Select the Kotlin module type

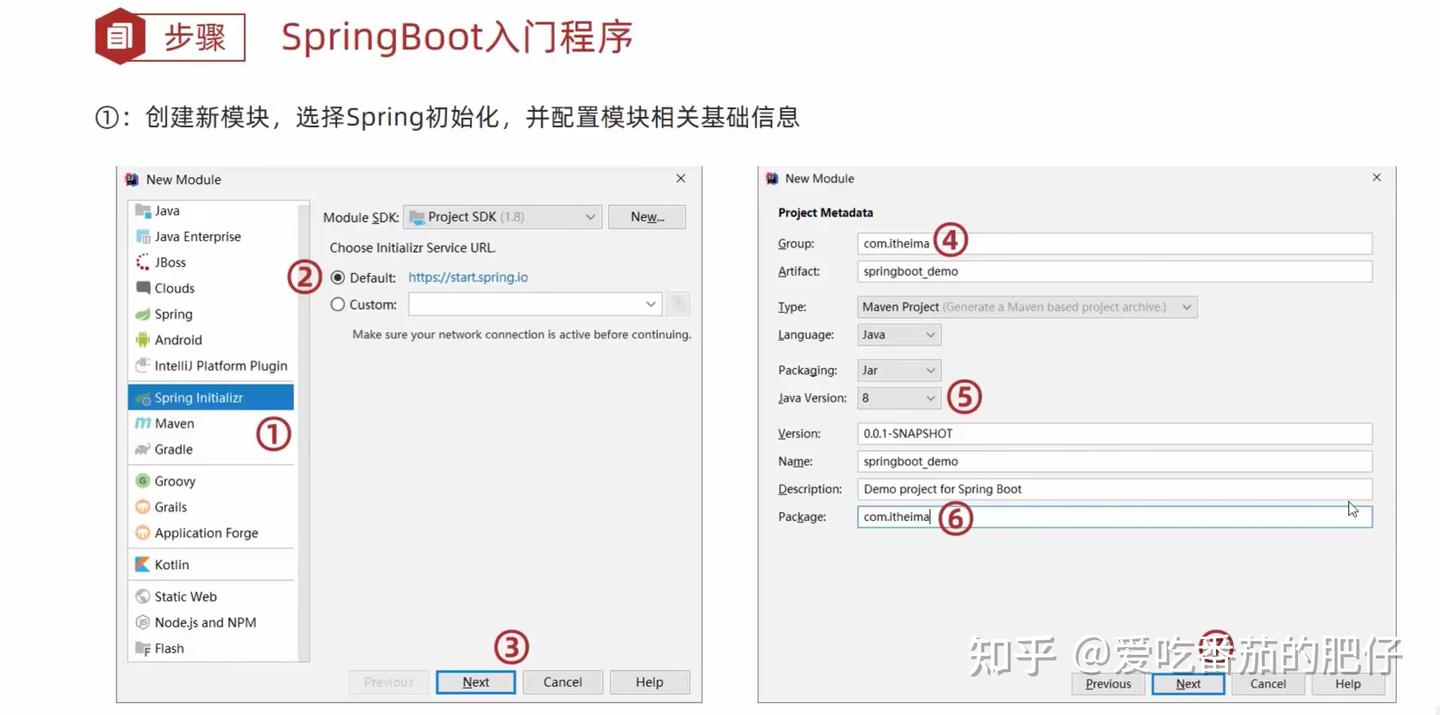coord(169,564)
